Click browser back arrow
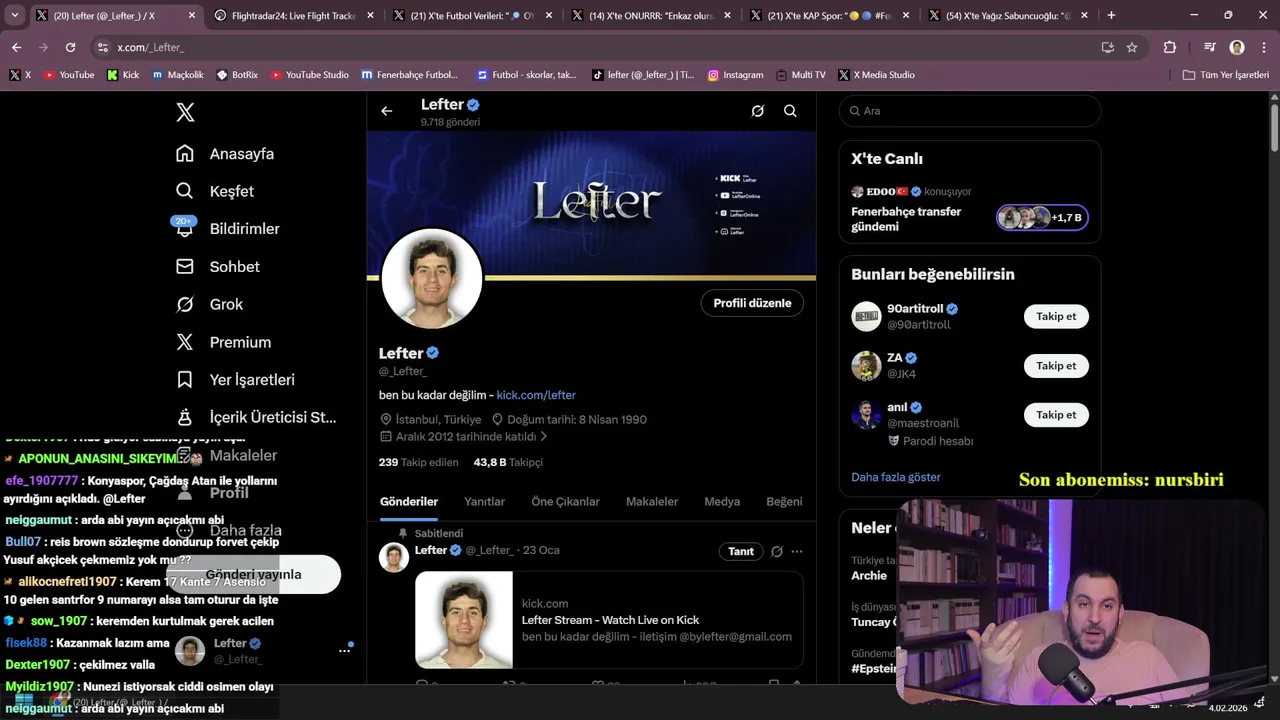1280x720 pixels. point(16,47)
